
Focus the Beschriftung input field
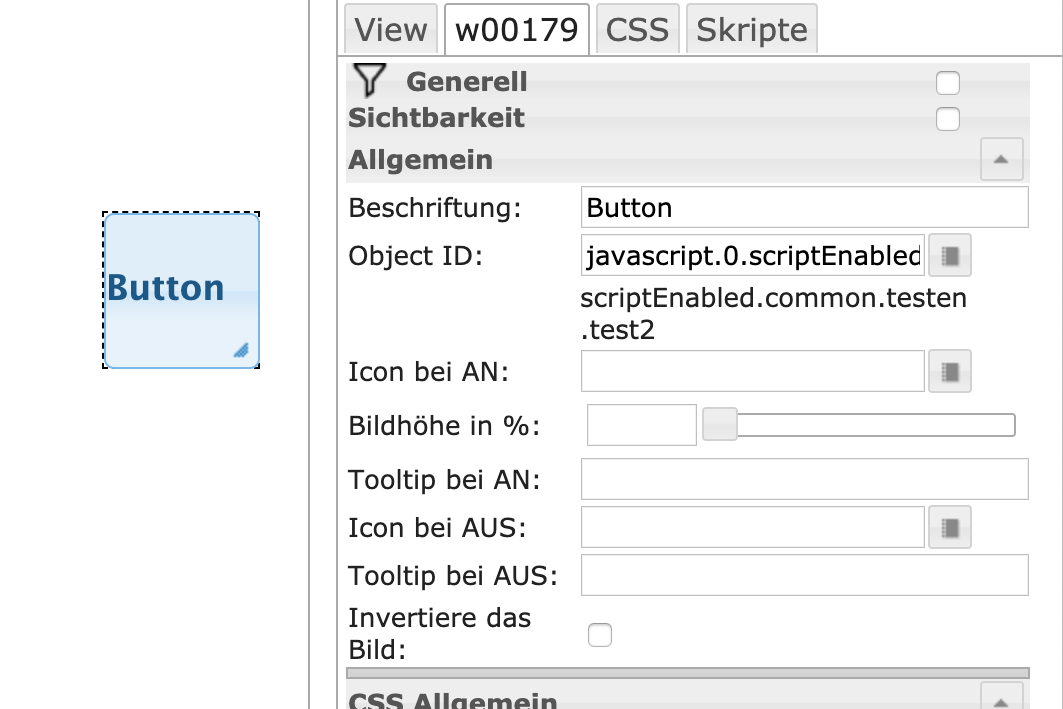click(x=805, y=207)
